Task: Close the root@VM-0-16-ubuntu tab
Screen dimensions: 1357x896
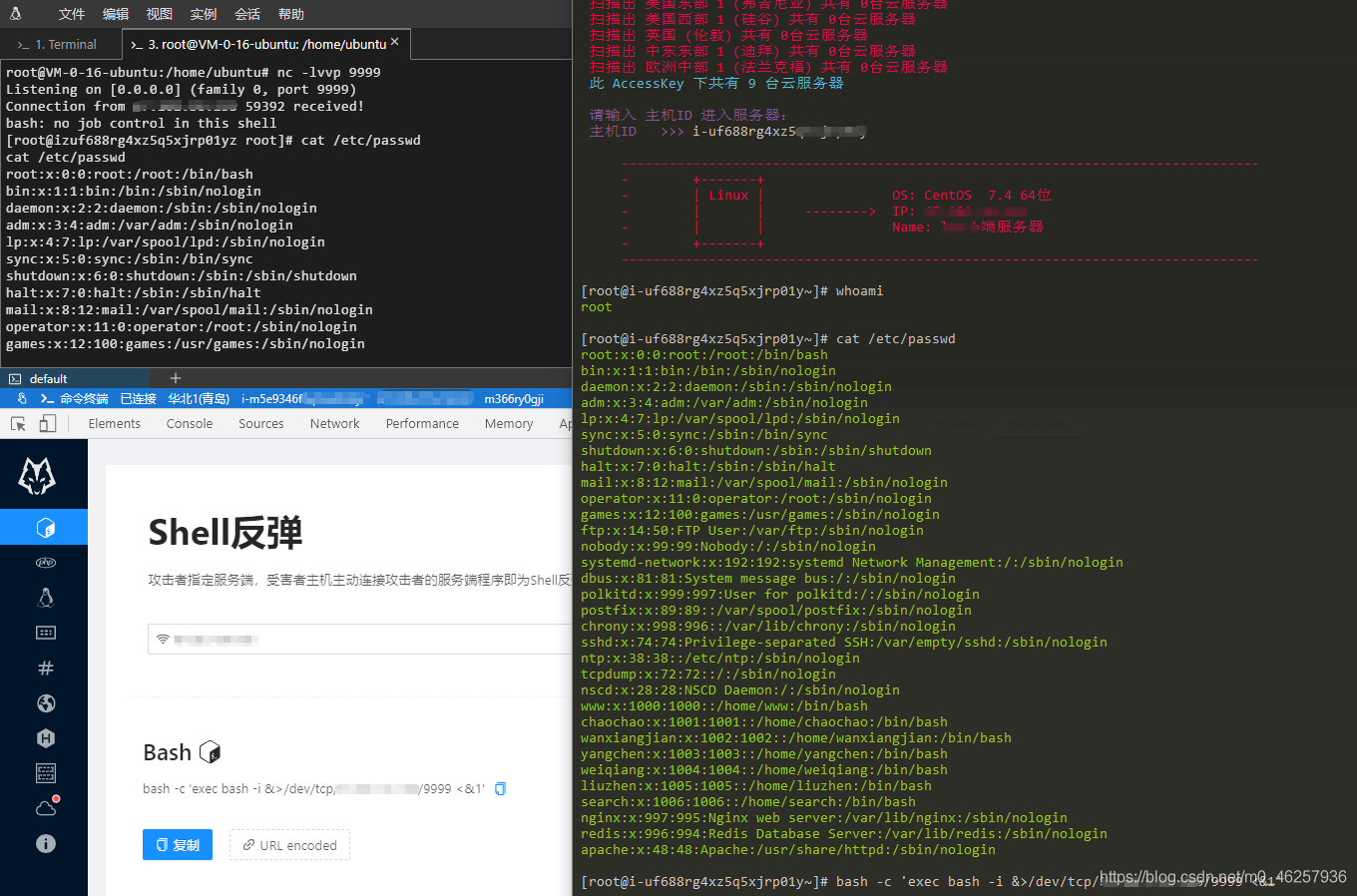Action: tap(395, 42)
